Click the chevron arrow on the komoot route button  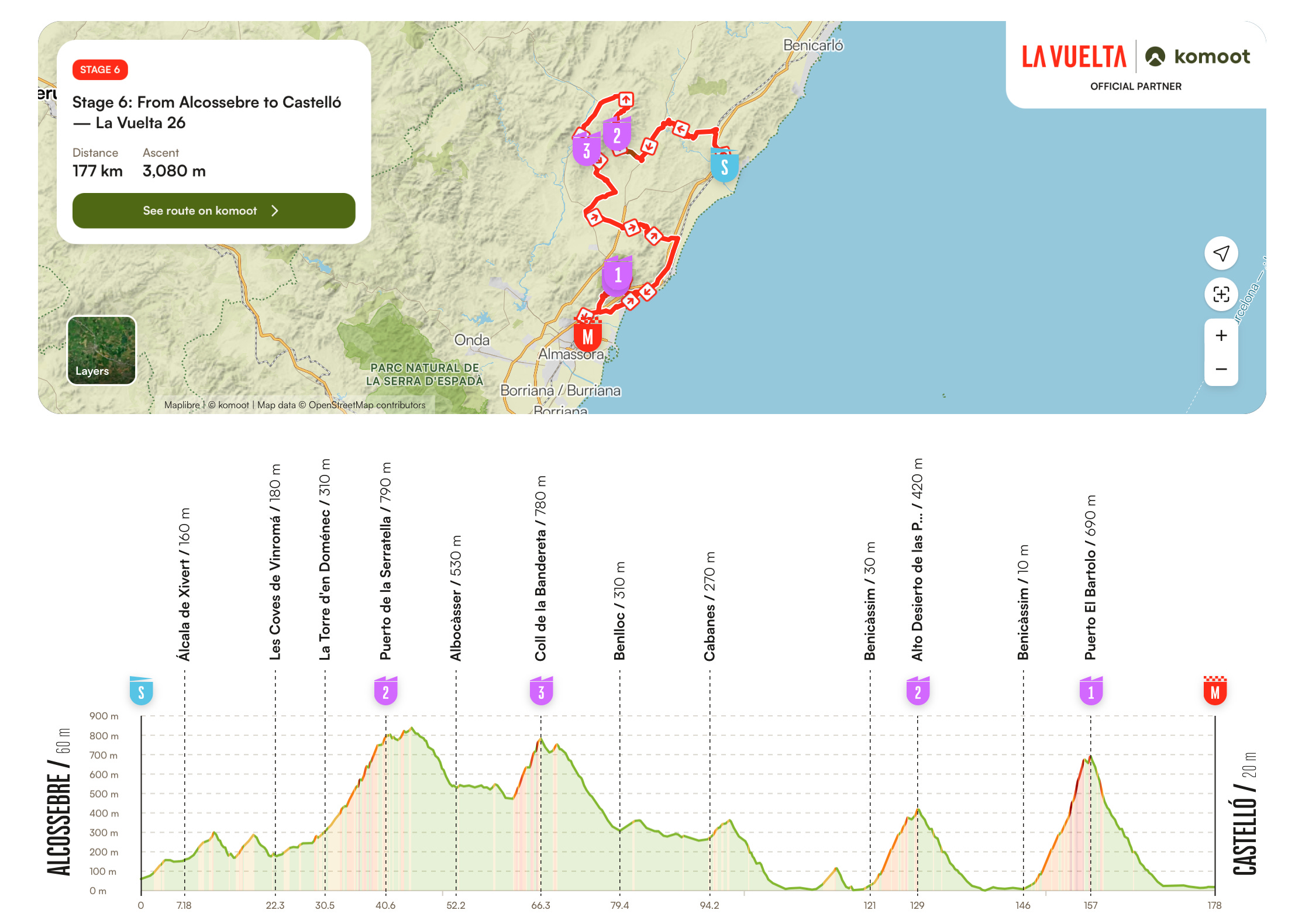pos(275,211)
